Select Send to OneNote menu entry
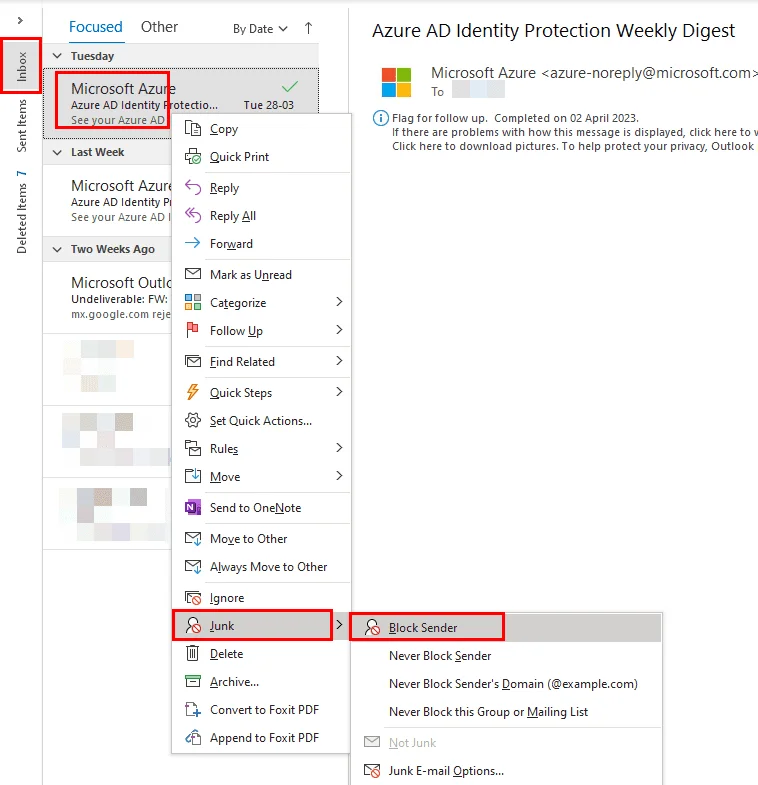This screenshot has width=758, height=785. tap(261, 508)
